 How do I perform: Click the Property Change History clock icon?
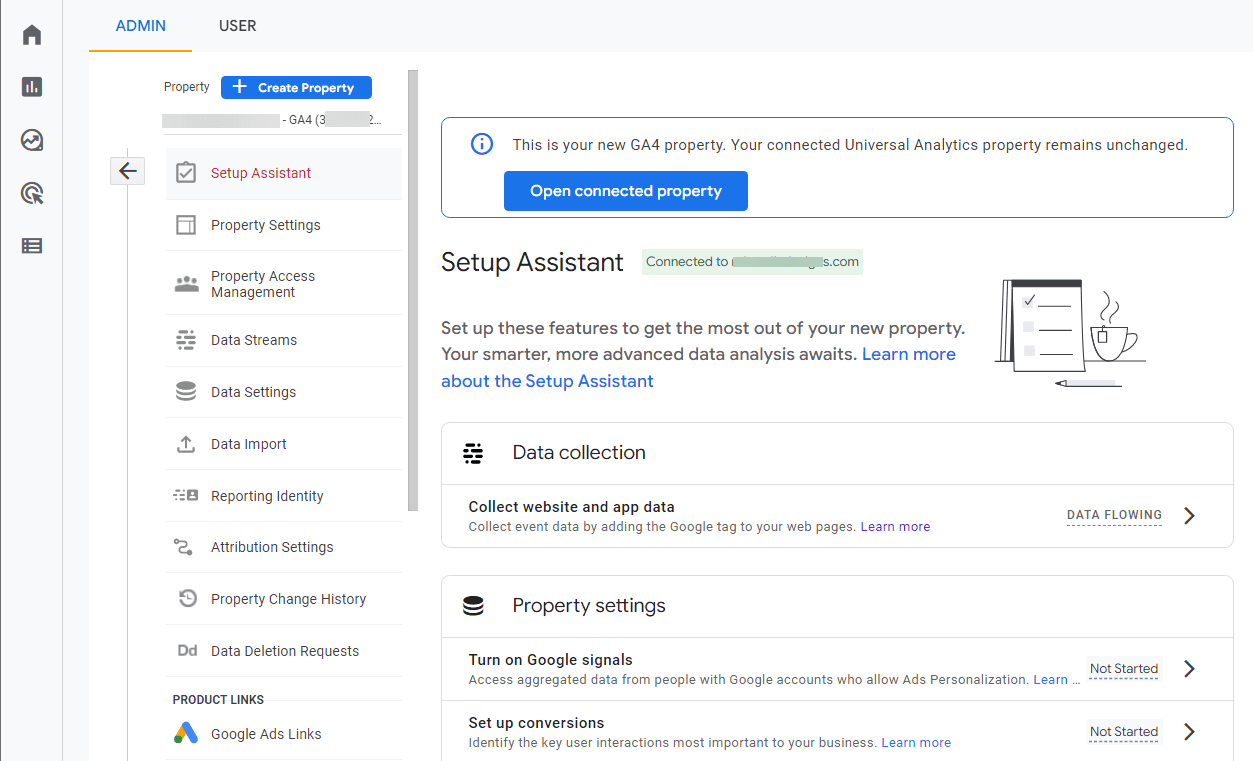coord(187,599)
